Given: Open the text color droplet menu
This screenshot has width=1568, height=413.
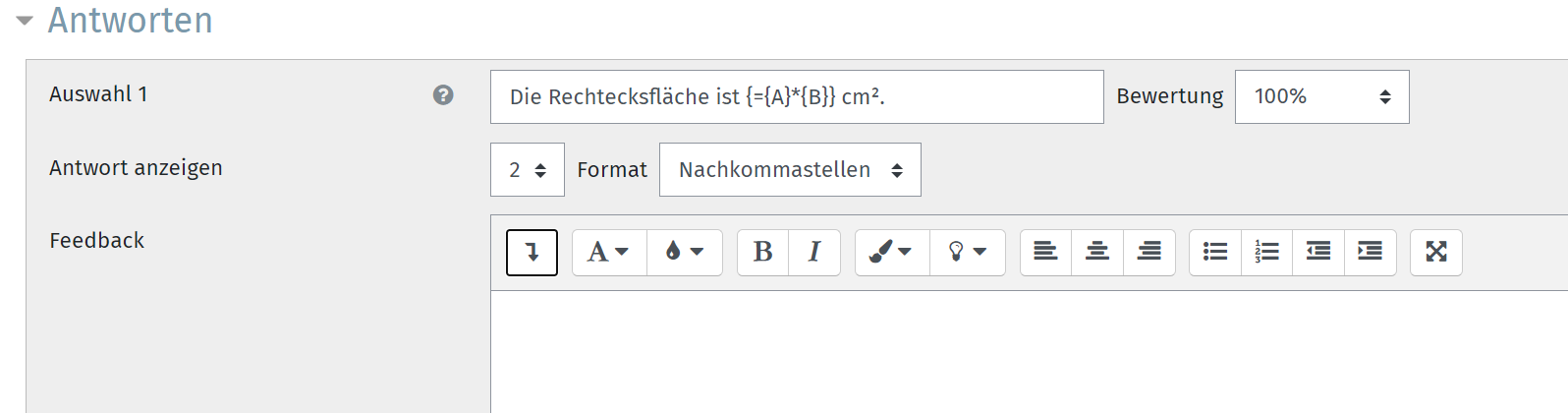Looking at the screenshot, I should (x=685, y=253).
